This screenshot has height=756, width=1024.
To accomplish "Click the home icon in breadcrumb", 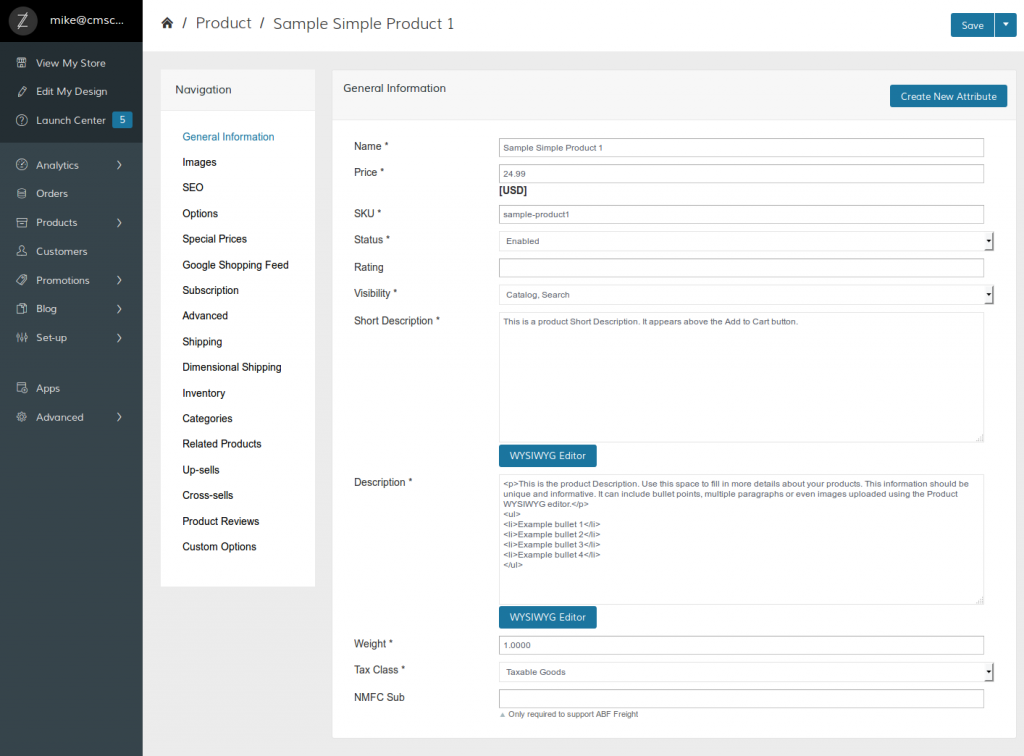I will tap(167, 23).
